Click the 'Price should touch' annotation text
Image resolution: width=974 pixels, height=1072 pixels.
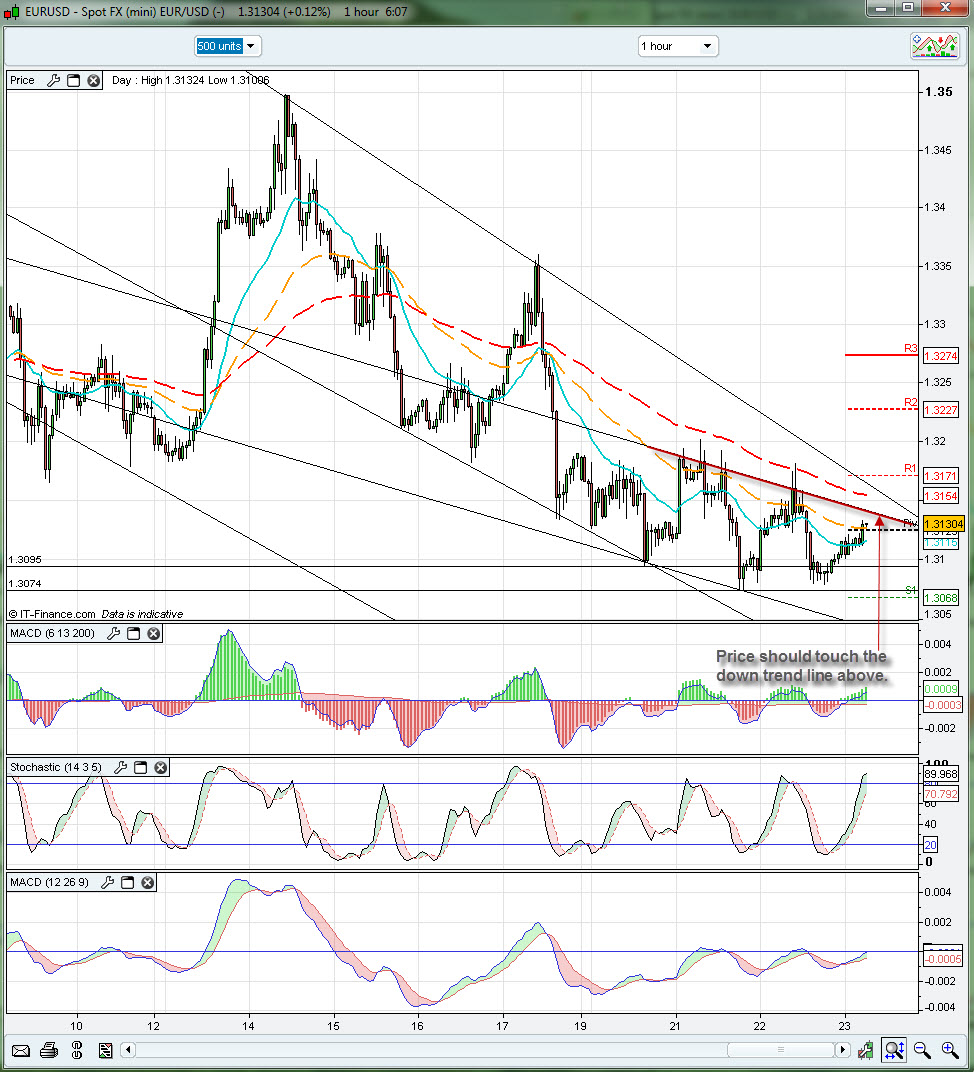click(800, 666)
